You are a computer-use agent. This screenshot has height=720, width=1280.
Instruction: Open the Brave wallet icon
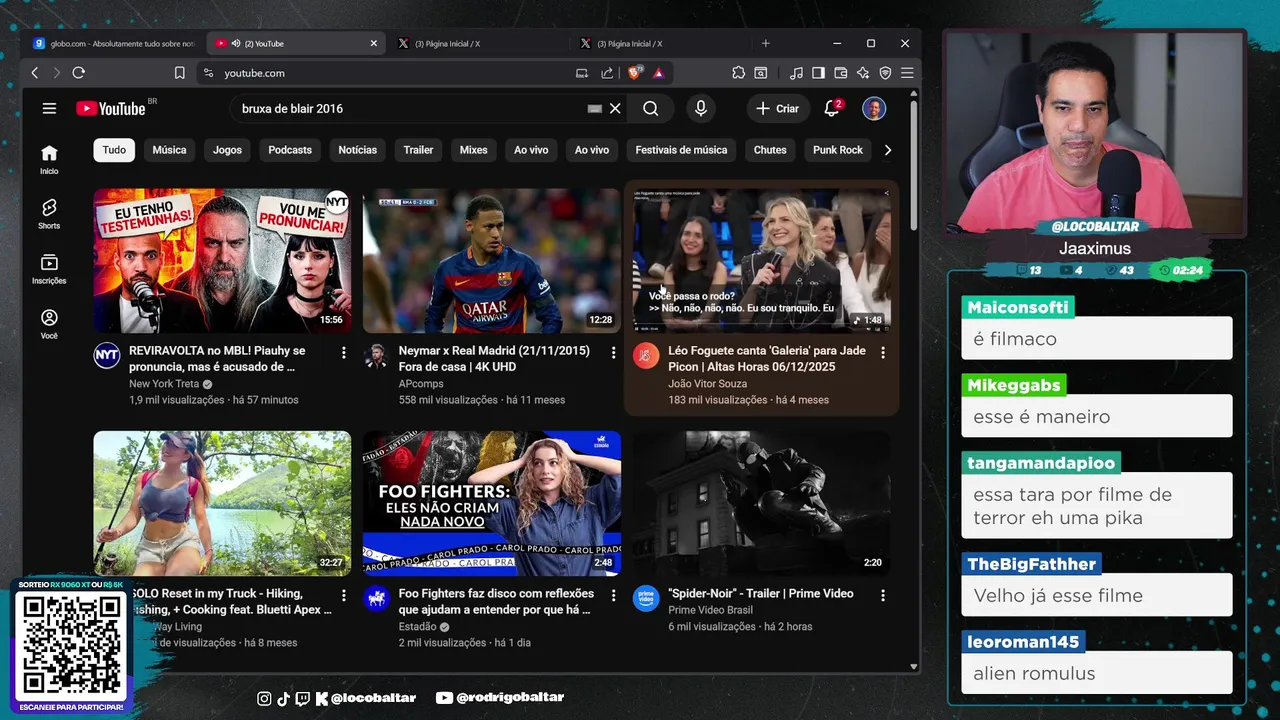(840, 73)
